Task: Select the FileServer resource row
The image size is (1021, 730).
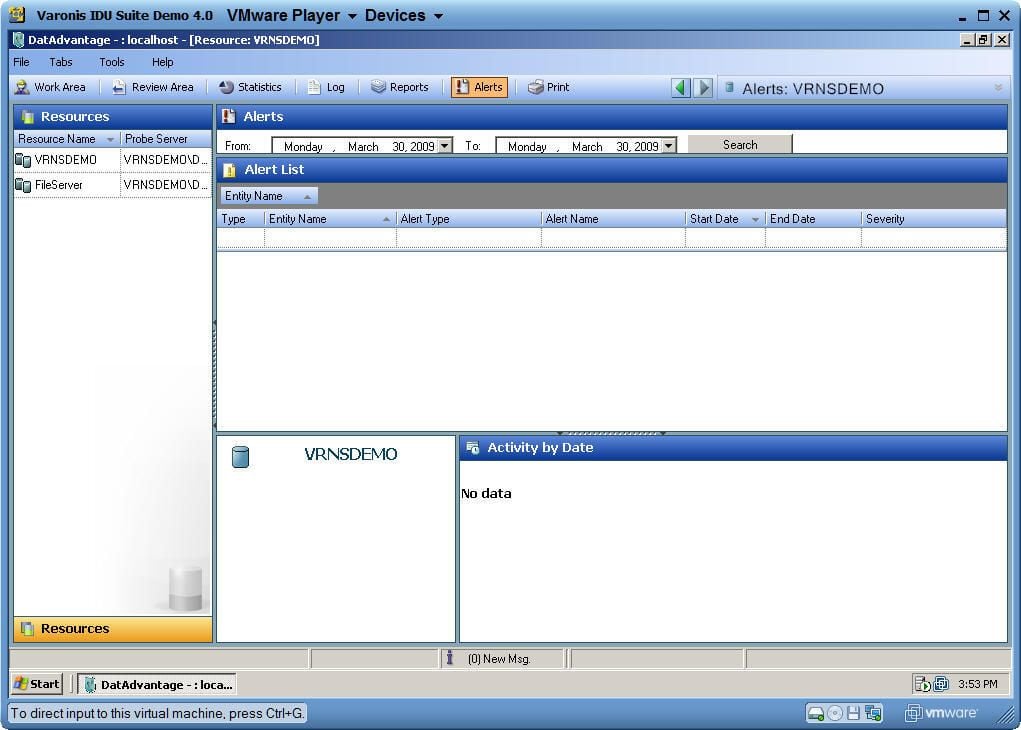Action: click(x=112, y=184)
